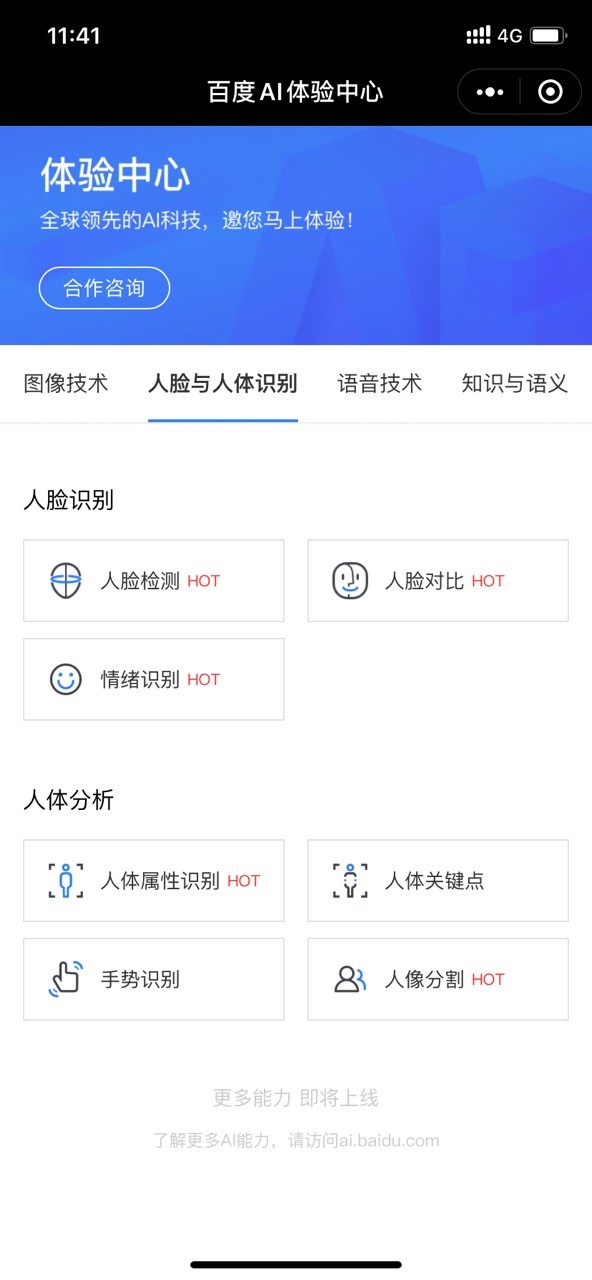This screenshot has height=1280, width=592.
Task: Open the 人脸对比 HOT card
Action: point(438,581)
